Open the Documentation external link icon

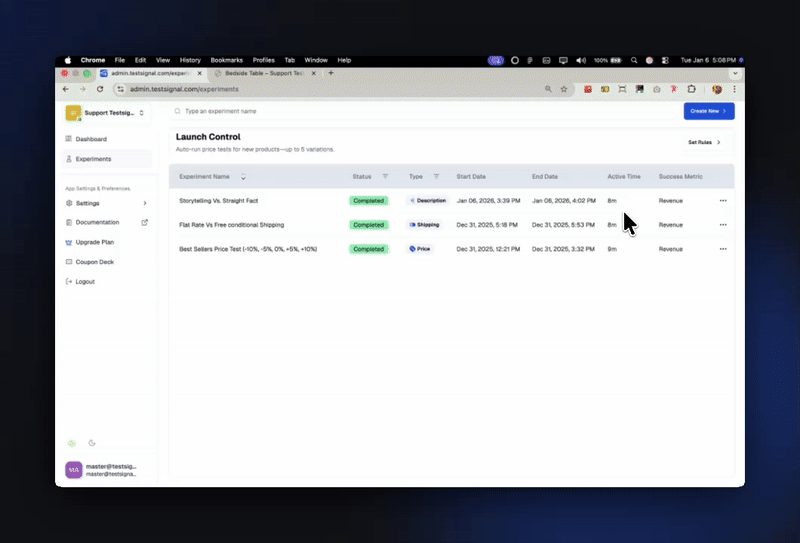[144, 222]
